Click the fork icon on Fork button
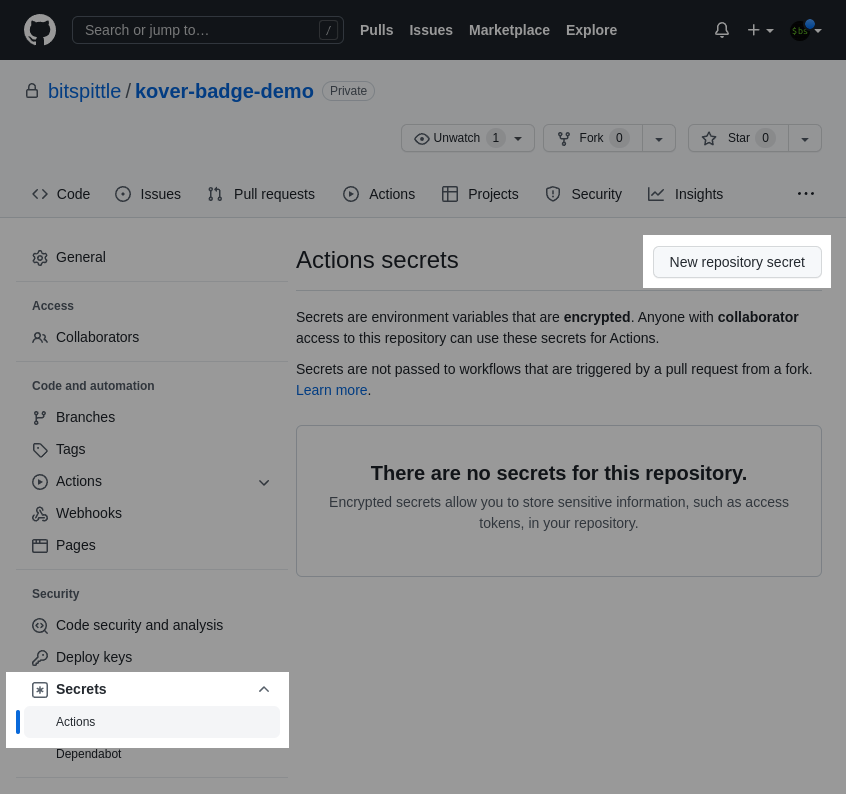The height and width of the screenshot is (794, 846). 564,139
